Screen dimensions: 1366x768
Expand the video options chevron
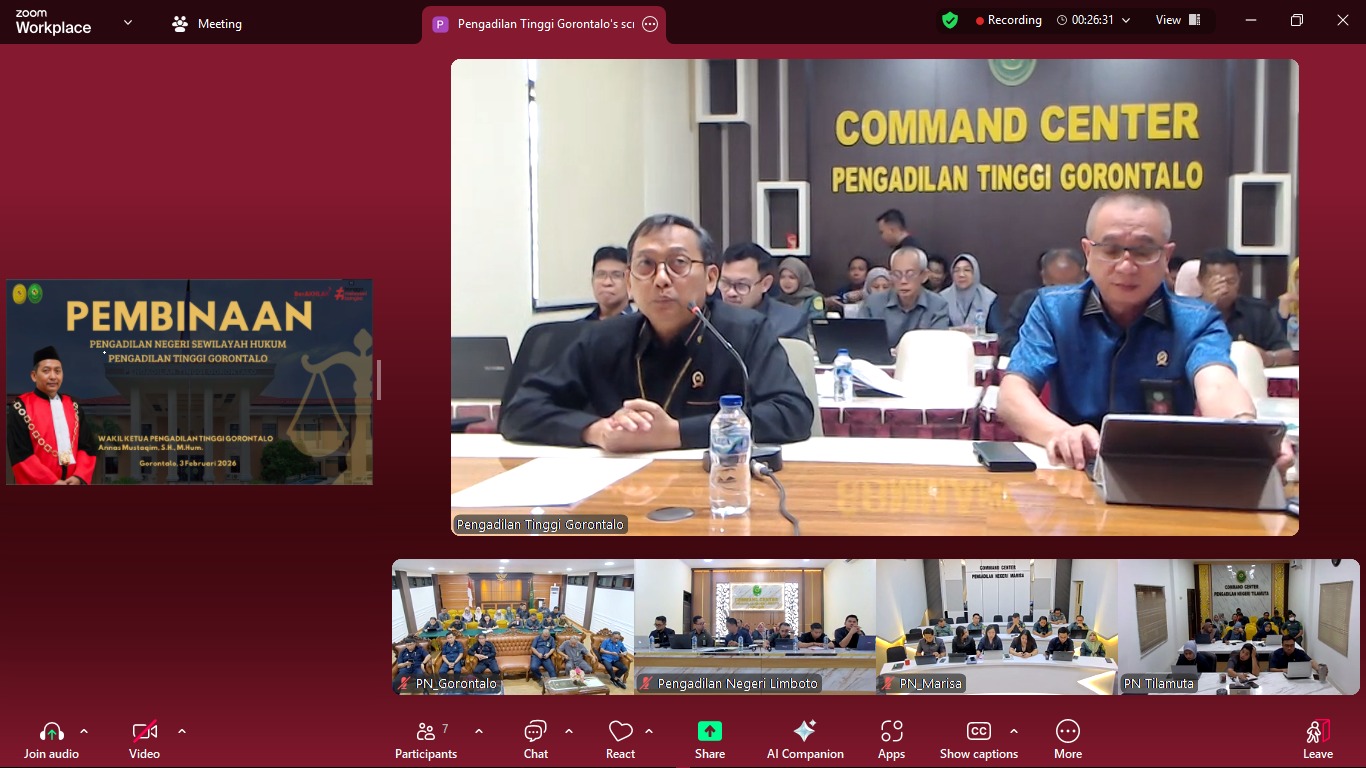point(182,731)
